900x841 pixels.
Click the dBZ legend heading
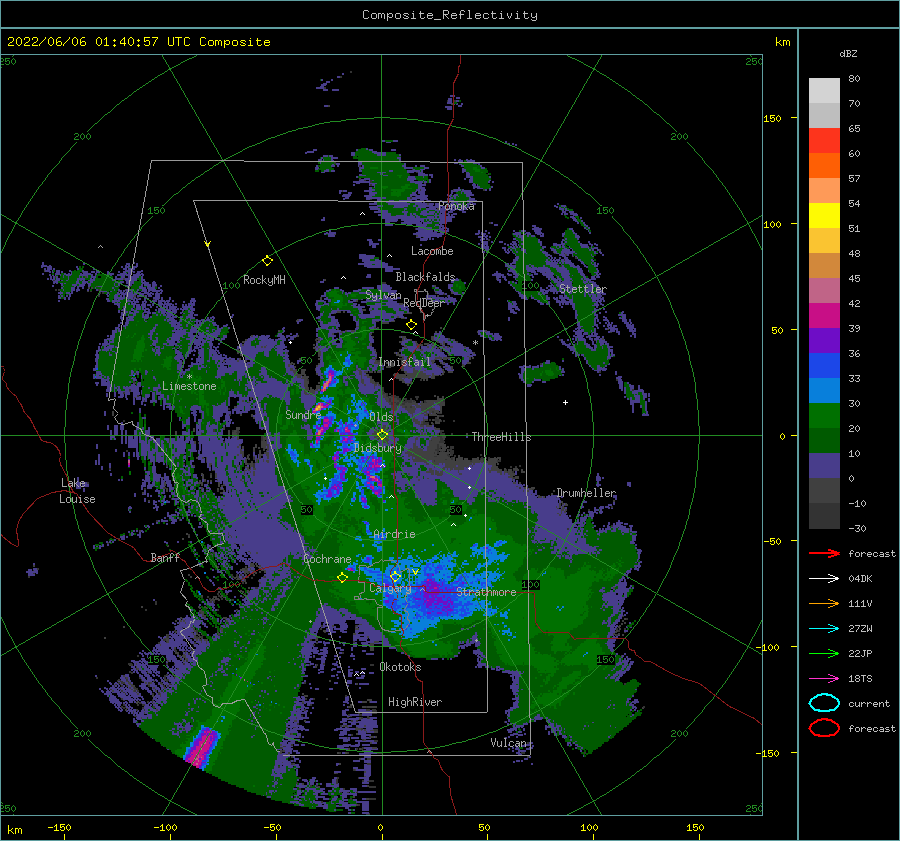[x=848, y=53]
